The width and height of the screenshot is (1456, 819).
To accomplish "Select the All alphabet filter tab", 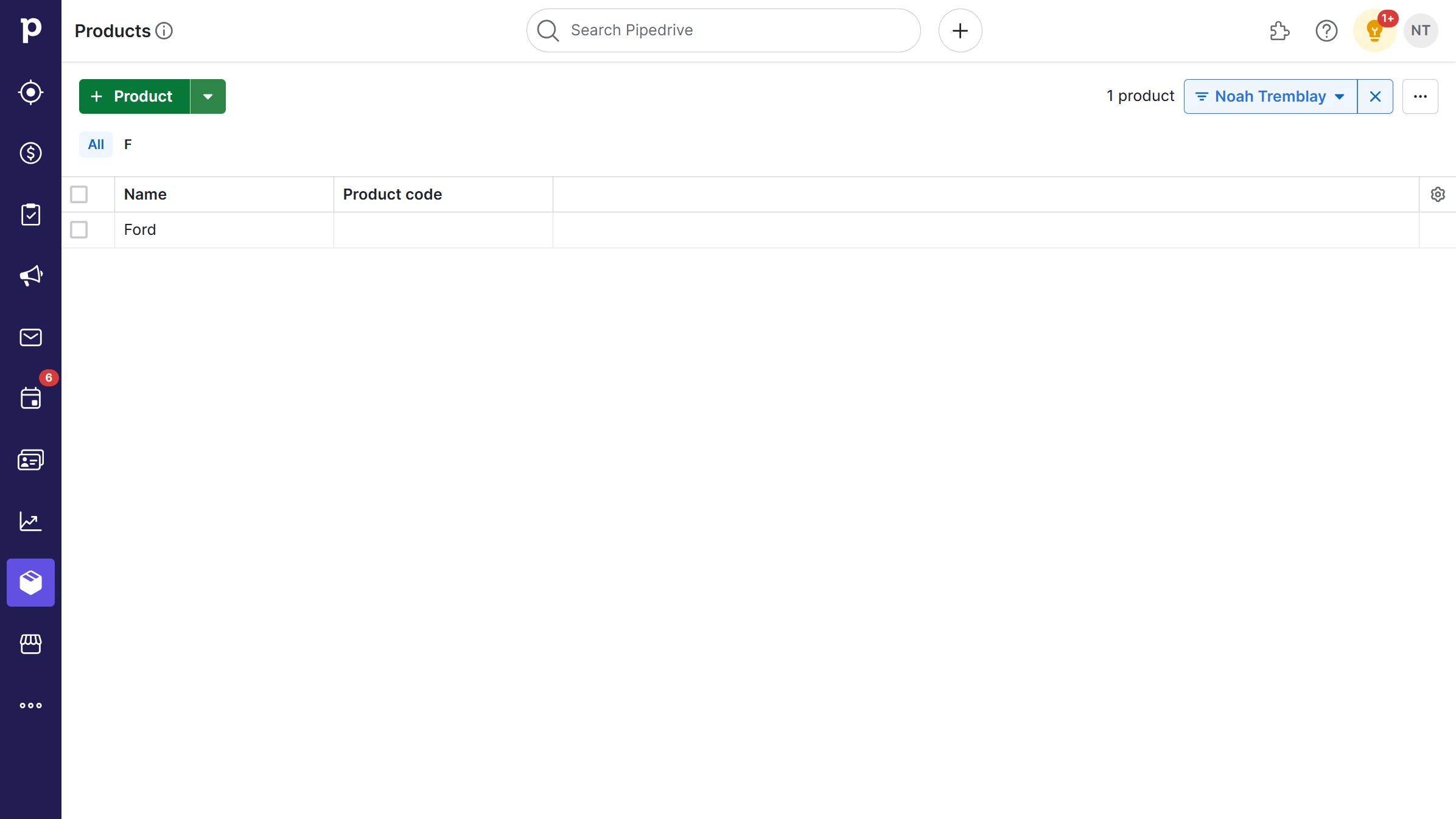I will (x=96, y=144).
